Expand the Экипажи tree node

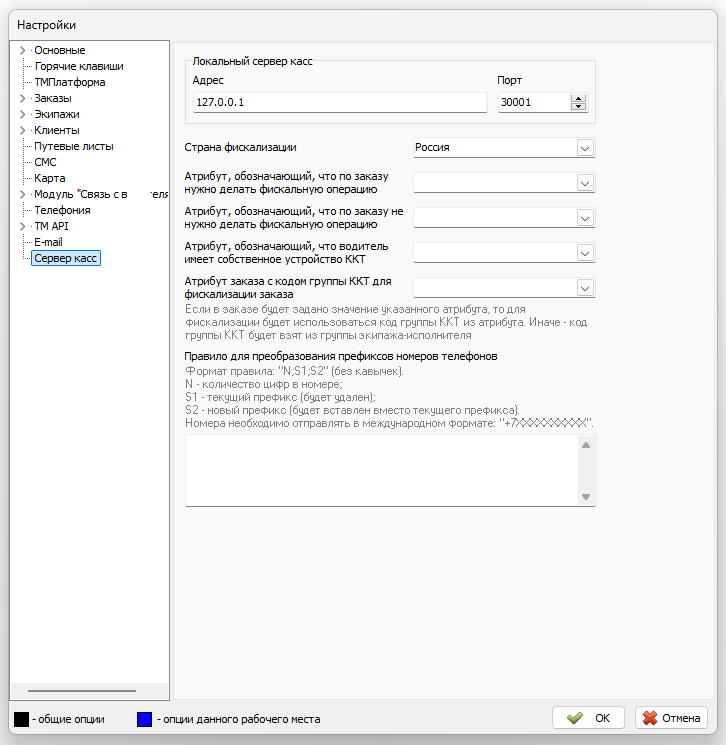22,115
